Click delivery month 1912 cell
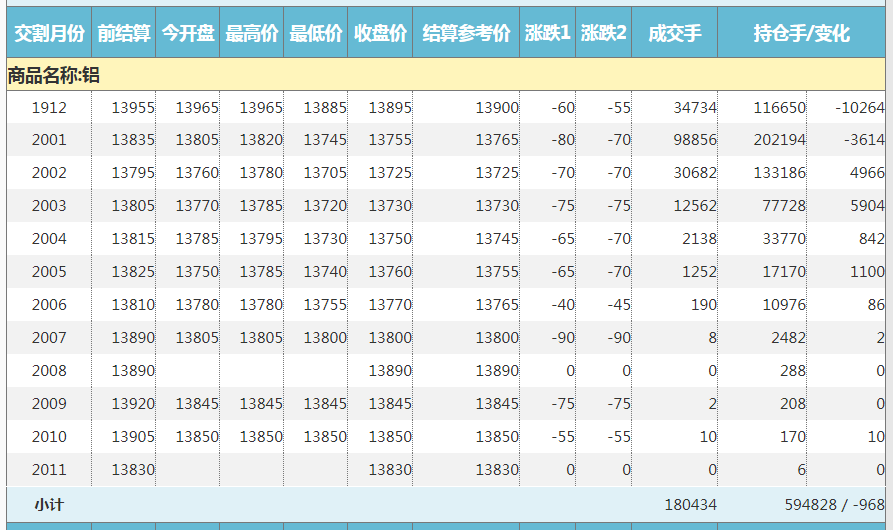The image size is (893, 530). (49, 108)
